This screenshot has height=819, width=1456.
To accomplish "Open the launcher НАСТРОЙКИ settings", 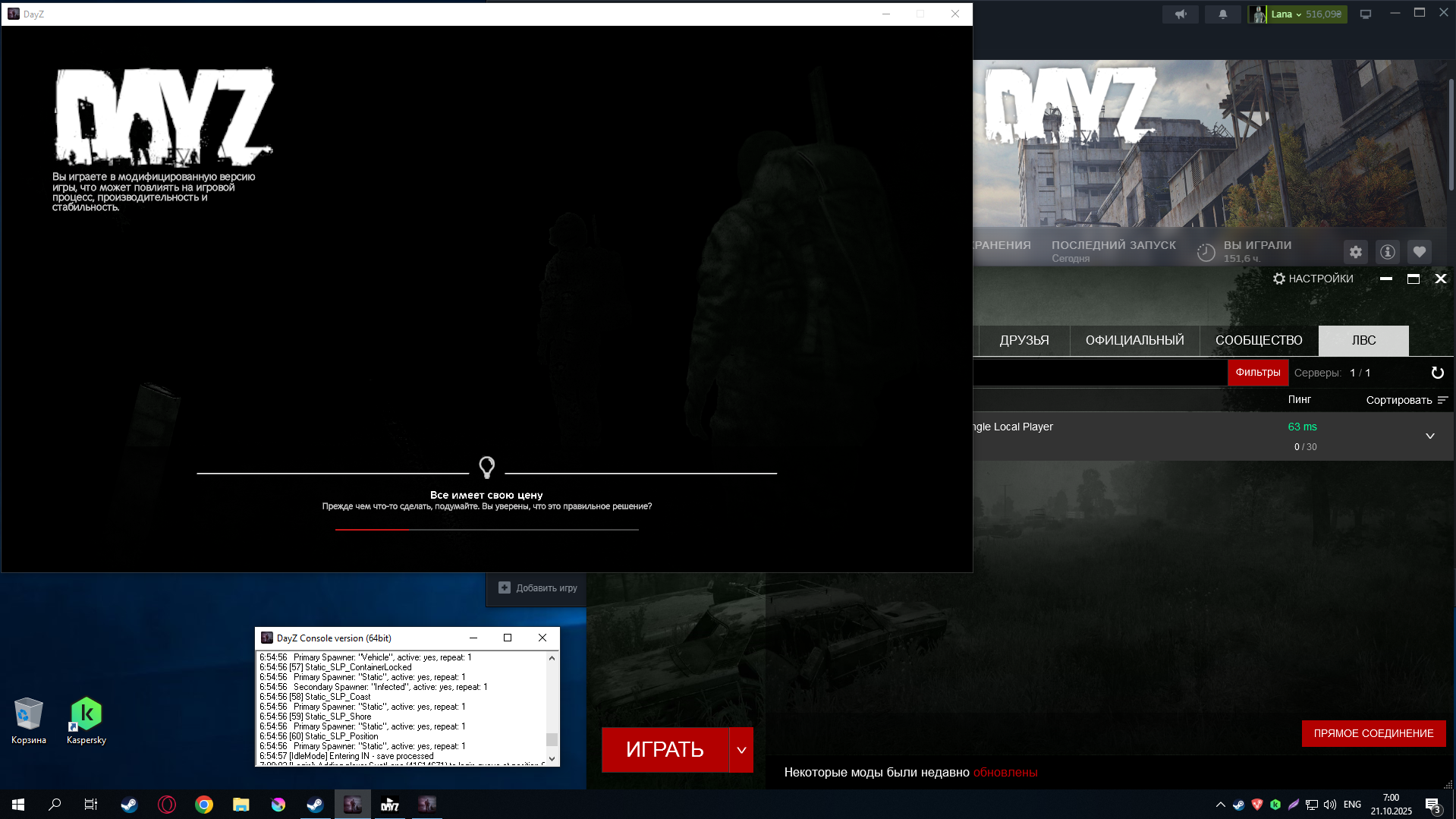I will (1313, 279).
